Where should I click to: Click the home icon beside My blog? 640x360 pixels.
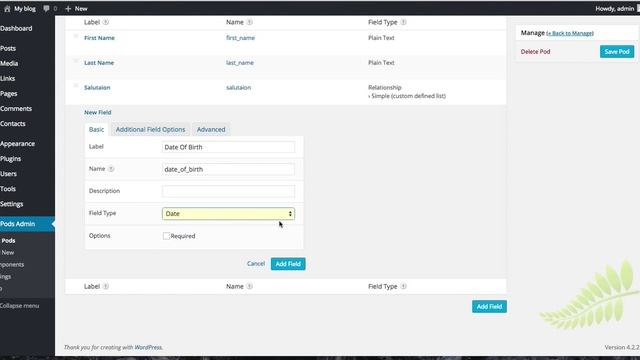(x=7, y=9)
